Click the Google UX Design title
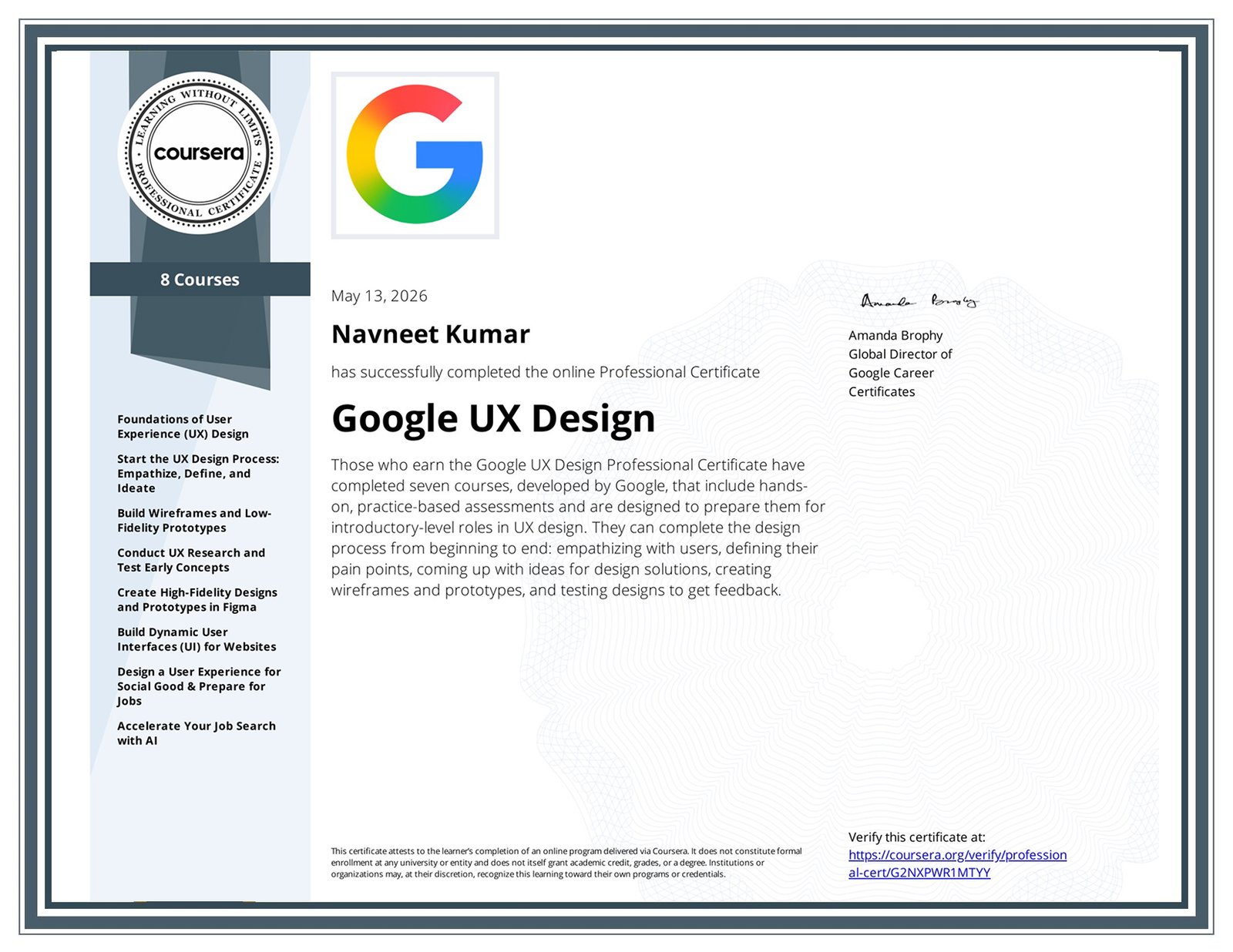The width and height of the screenshot is (1233, 952). [493, 419]
